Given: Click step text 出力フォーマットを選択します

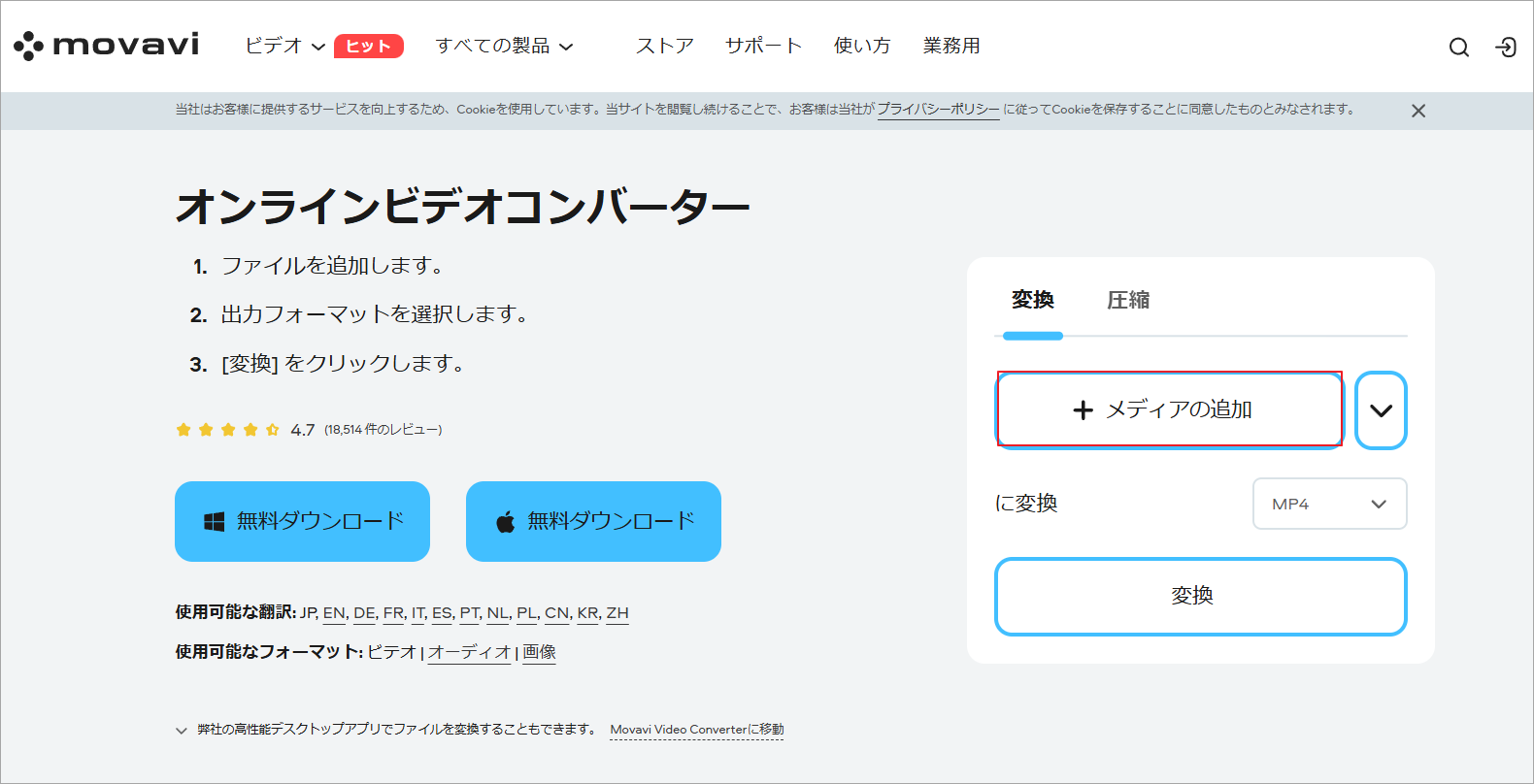Looking at the screenshot, I should coord(374,314).
